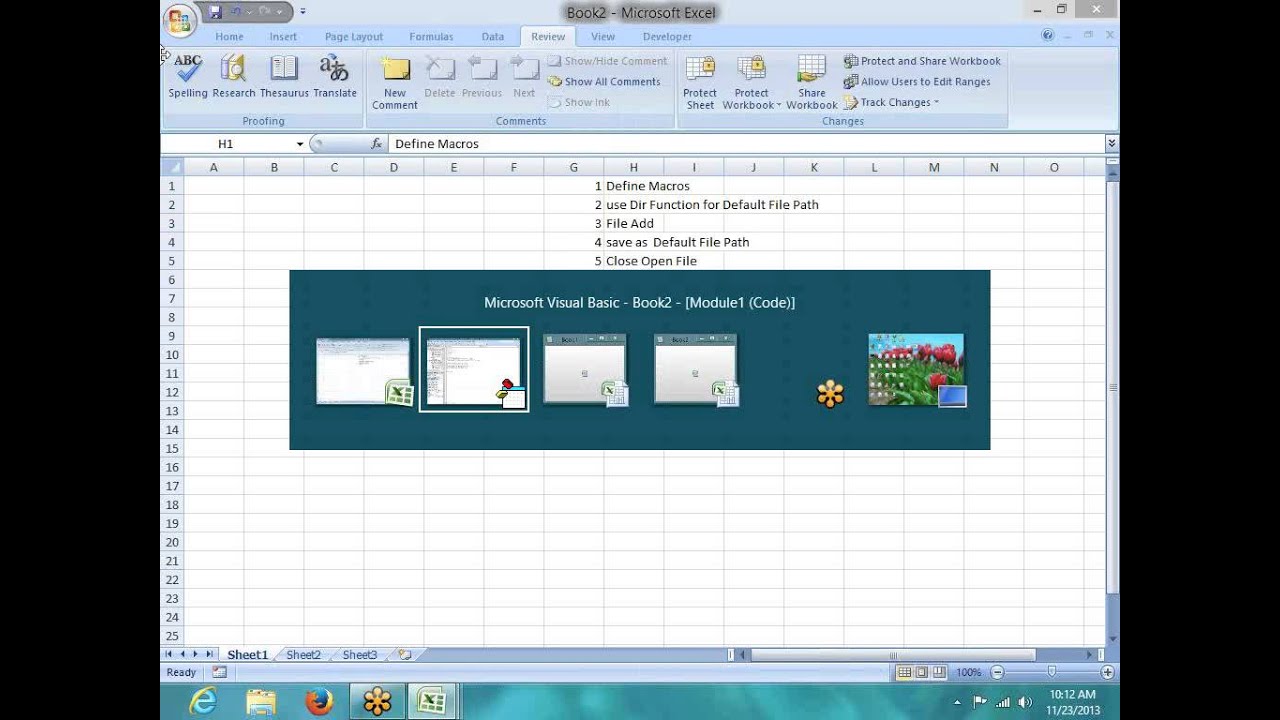This screenshot has width=1280, height=720.
Task: Pick Excel Book2 thumbnail in task switcher
Action: (364, 371)
